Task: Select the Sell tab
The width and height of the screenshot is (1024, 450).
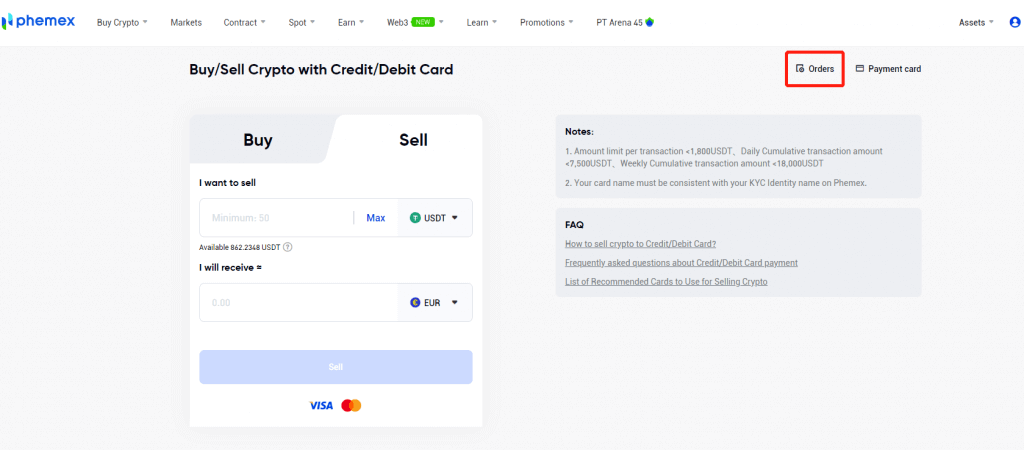Action: coord(413,140)
